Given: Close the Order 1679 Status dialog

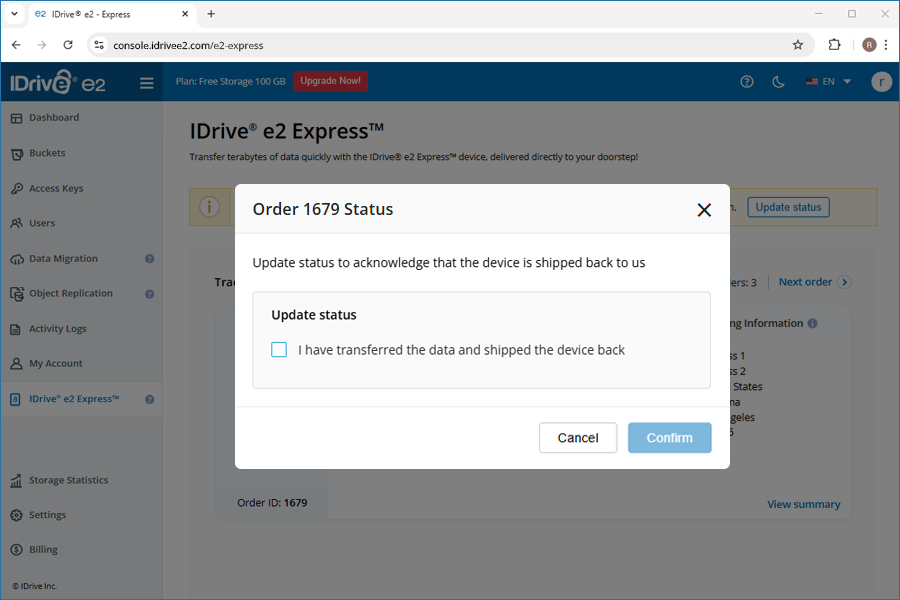Looking at the screenshot, I should coord(704,210).
